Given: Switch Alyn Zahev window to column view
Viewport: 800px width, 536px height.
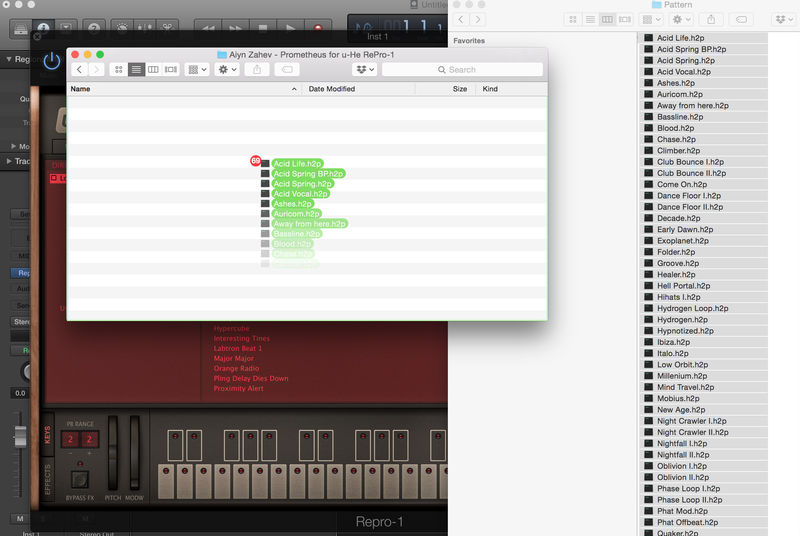Looking at the screenshot, I should (x=153, y=69).
